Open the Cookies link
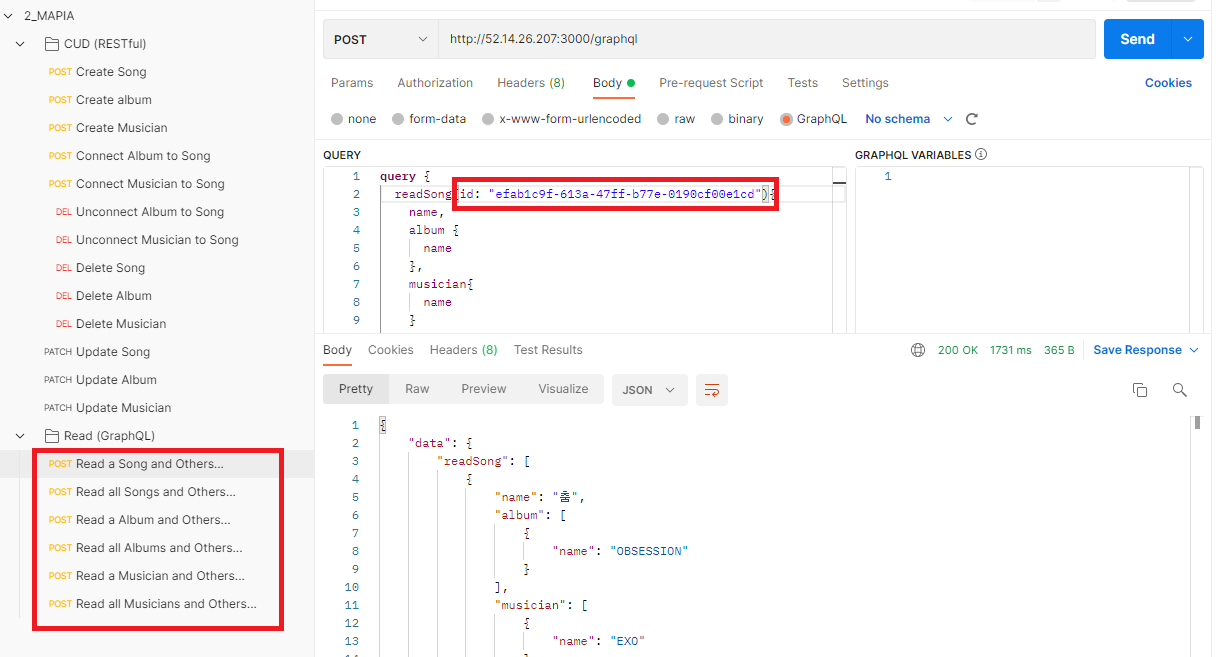 click(1168, 83)
